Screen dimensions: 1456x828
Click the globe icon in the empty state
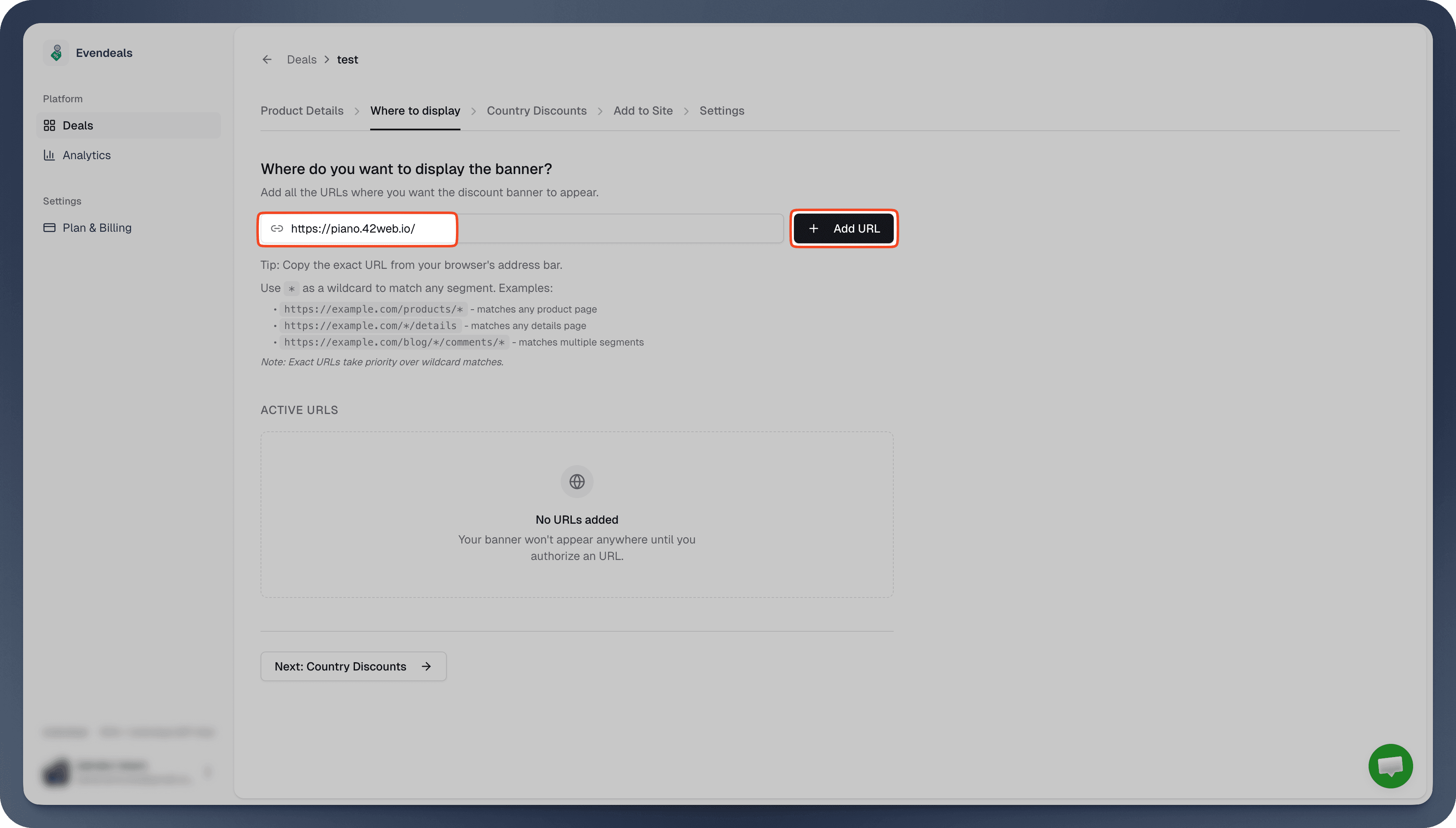576,481
